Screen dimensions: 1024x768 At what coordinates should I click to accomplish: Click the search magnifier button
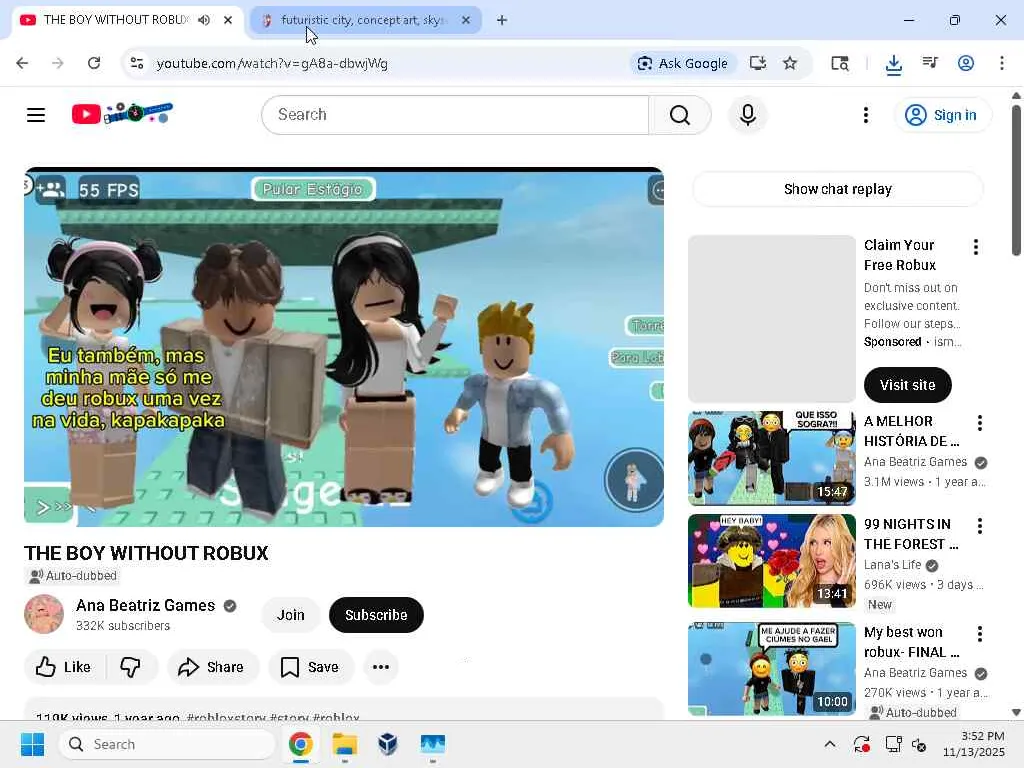click(x=680, y=115)
